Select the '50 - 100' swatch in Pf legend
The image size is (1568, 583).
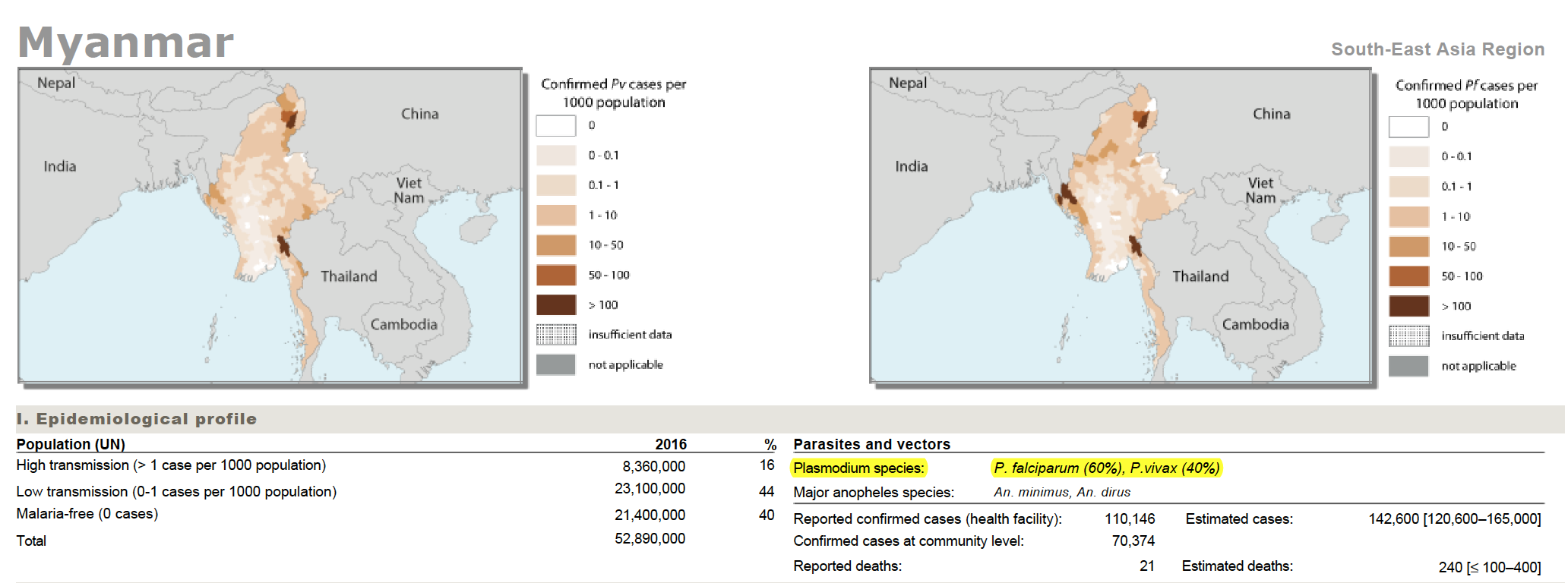pos(1408,276)
